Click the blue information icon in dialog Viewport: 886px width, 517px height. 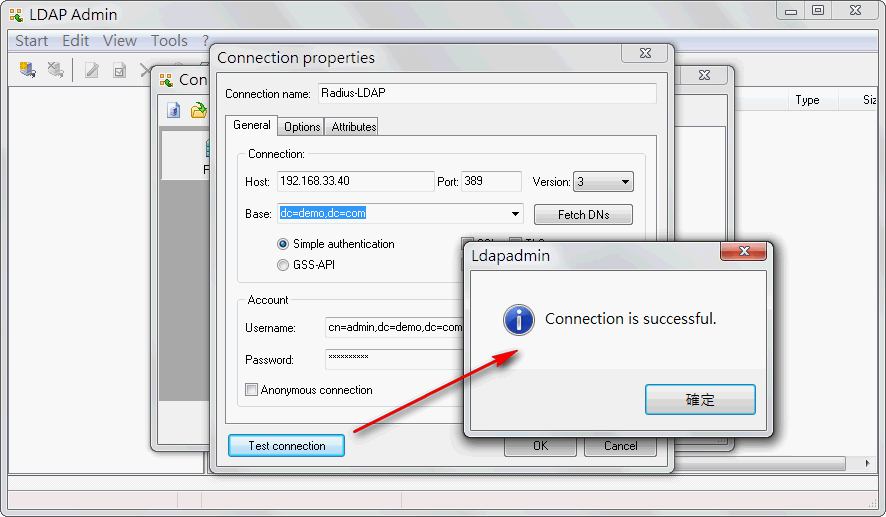click(x=519, y=320)
